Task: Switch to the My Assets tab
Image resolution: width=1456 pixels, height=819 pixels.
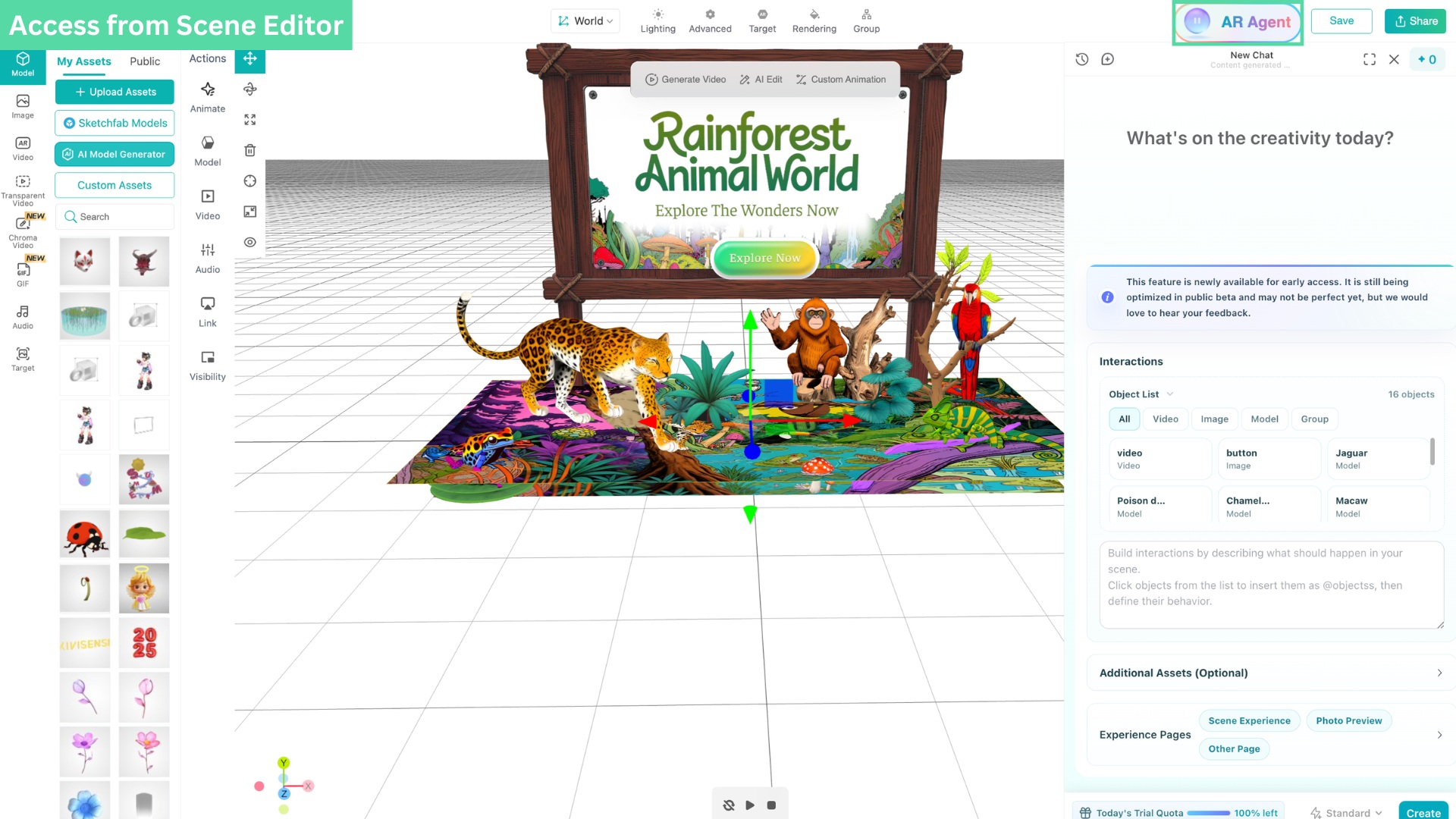Action: click(x=84, y=61)
